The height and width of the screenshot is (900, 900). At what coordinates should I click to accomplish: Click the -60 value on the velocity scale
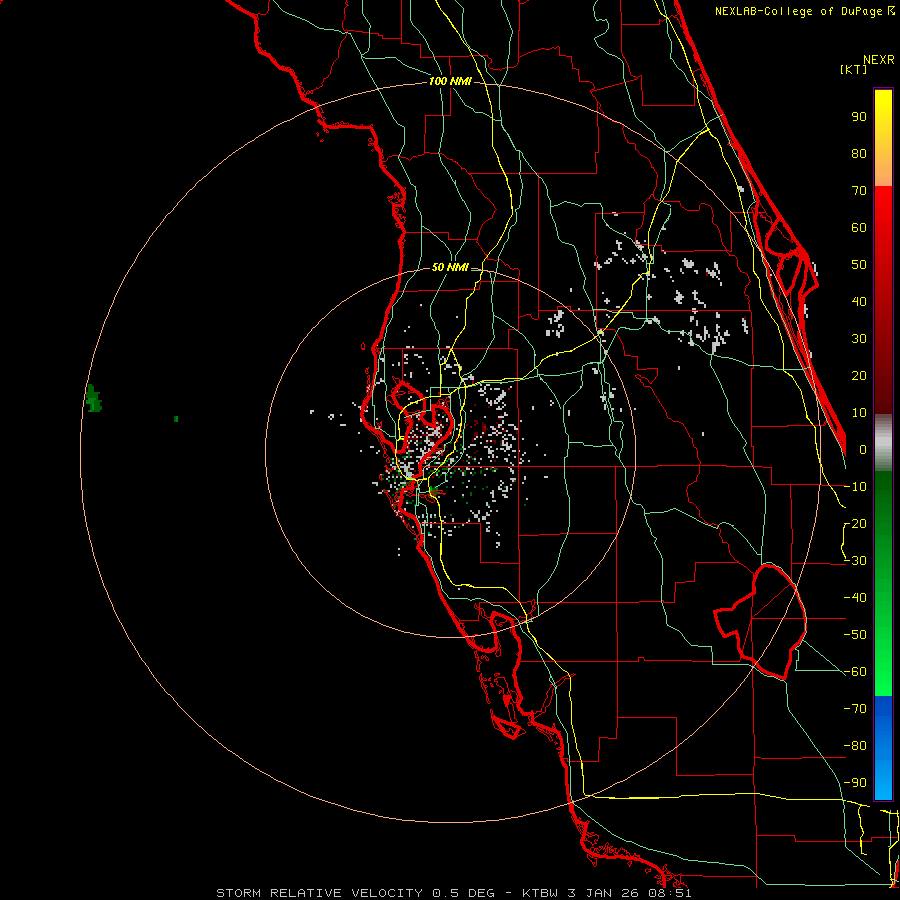click(x=855, y=672)
